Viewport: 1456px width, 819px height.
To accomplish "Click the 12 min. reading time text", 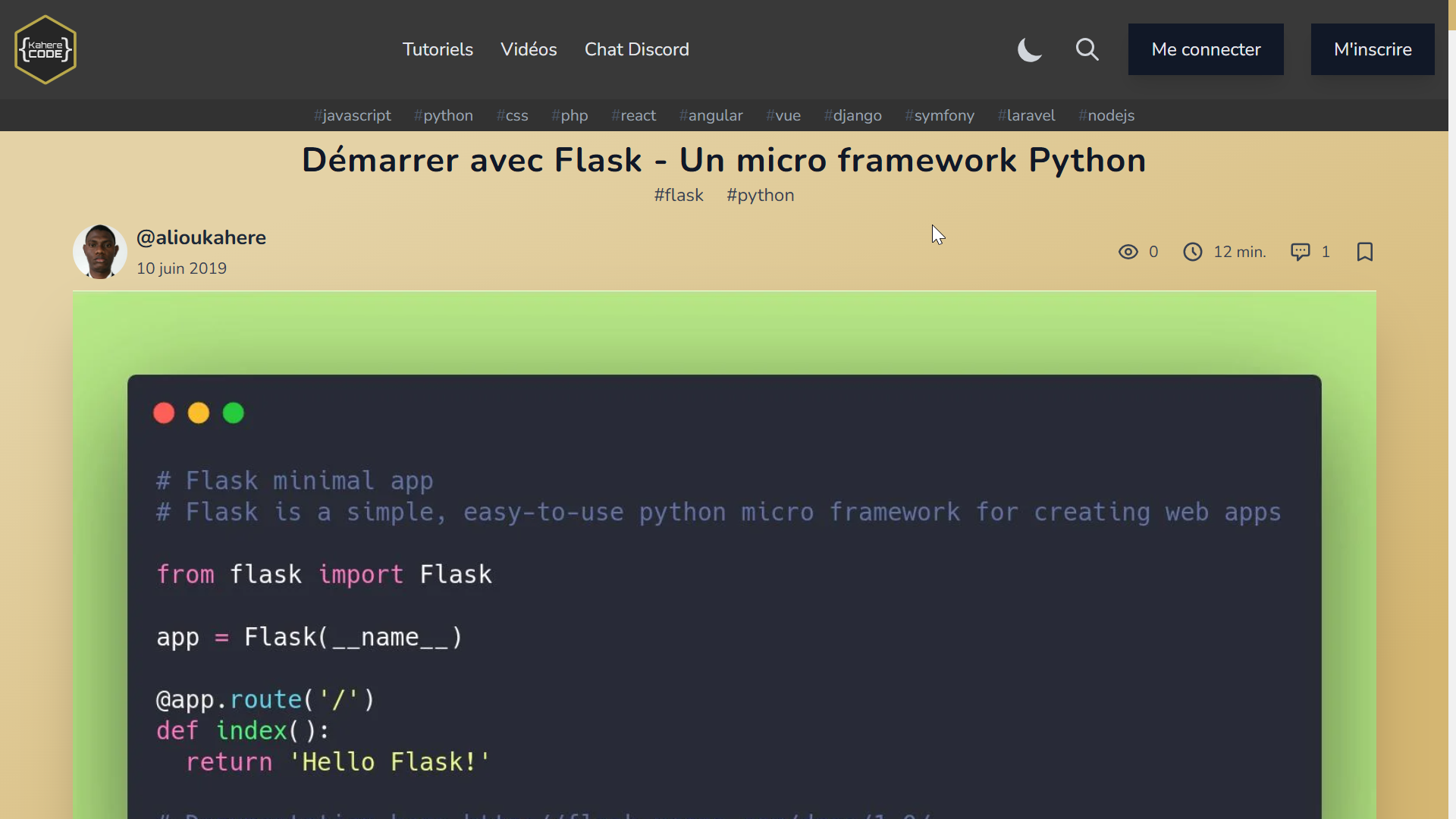I will (1240, 252).
